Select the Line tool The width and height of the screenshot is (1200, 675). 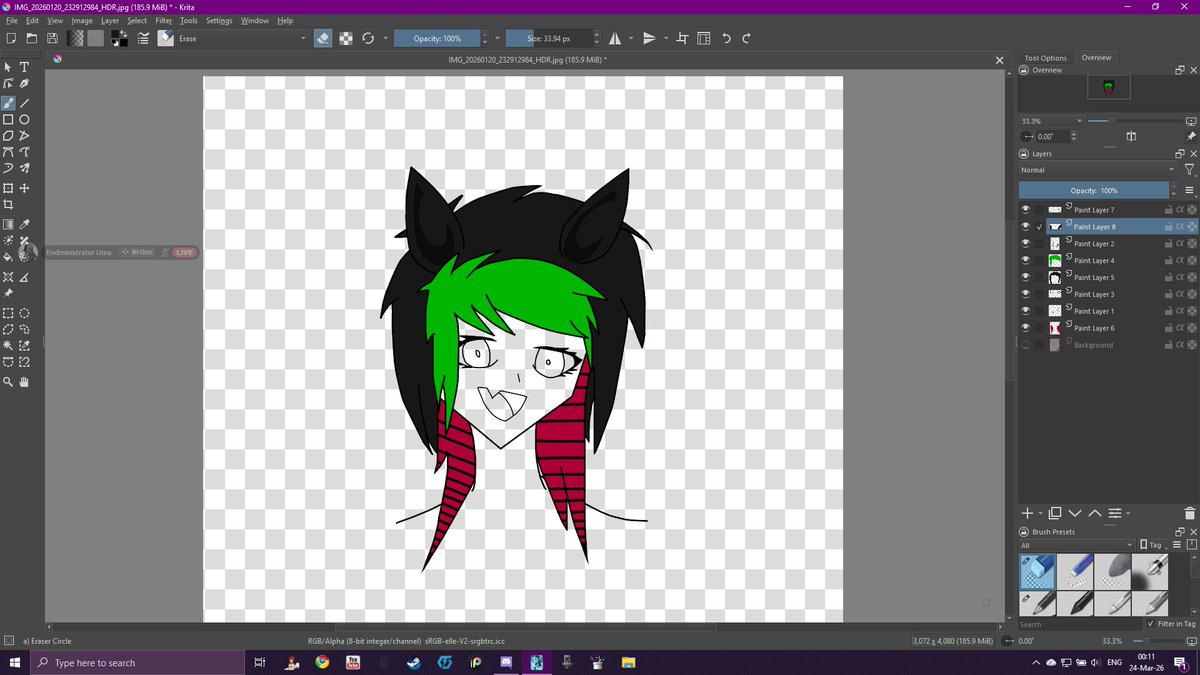pyautogui.click(x=25, y=103)
